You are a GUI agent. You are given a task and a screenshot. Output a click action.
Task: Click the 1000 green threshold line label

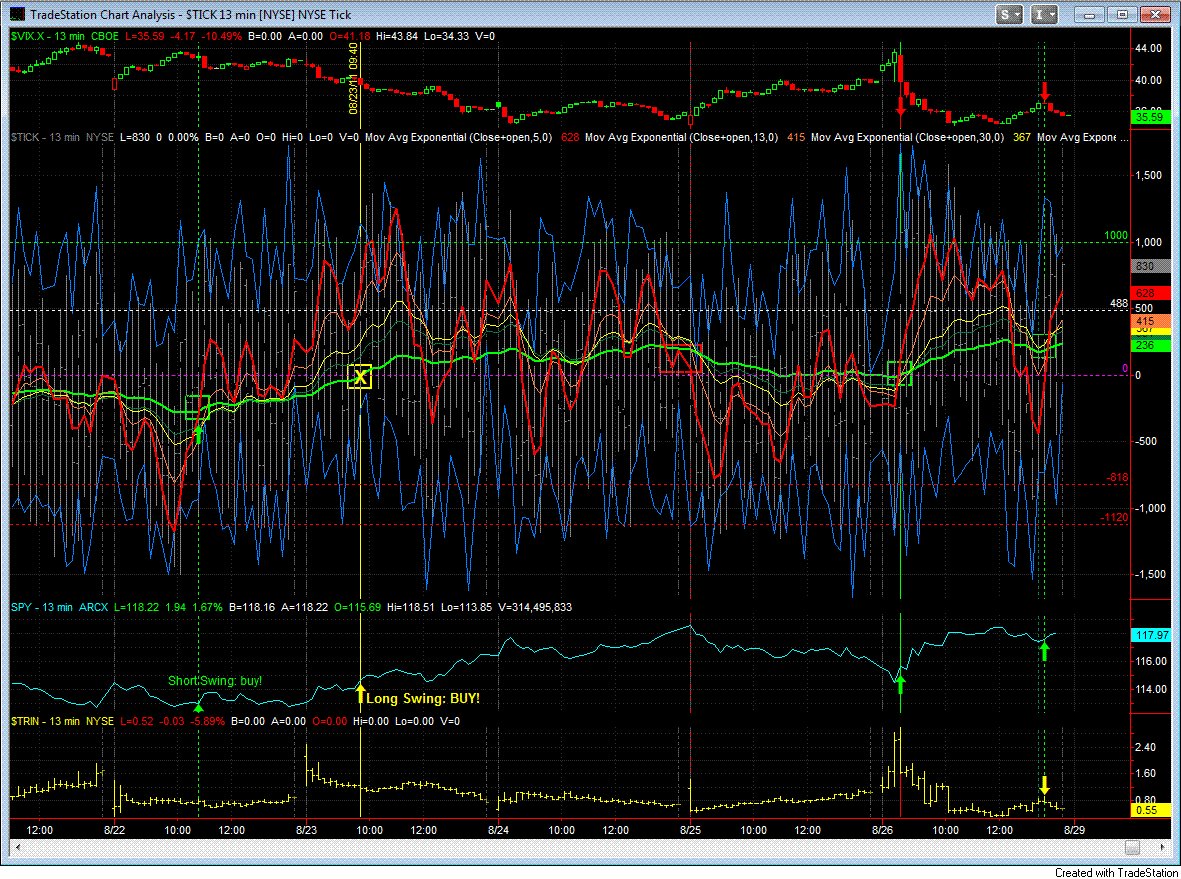(1116, 236)
